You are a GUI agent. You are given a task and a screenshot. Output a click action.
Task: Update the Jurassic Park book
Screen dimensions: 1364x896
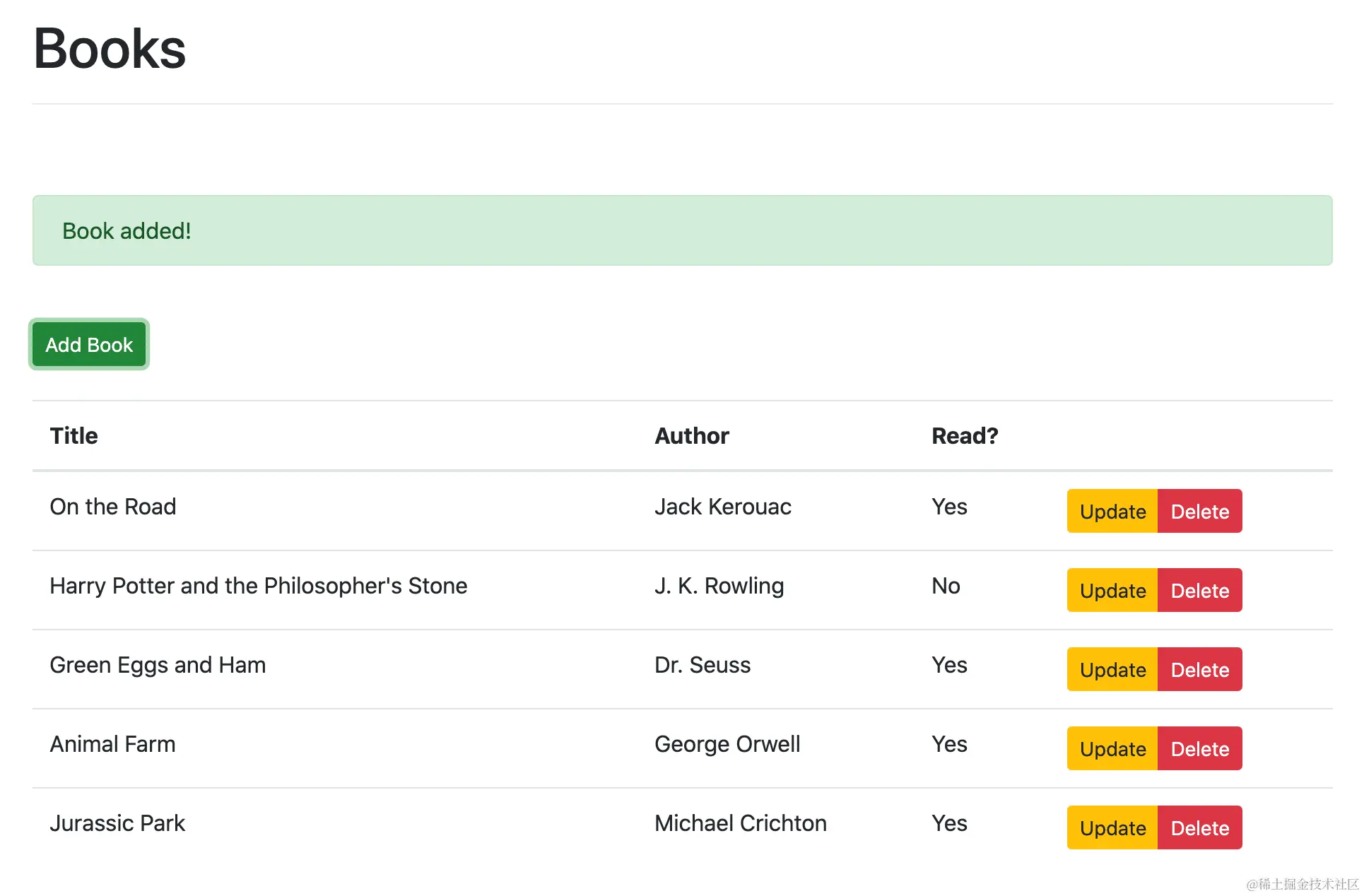(1112, 828)
